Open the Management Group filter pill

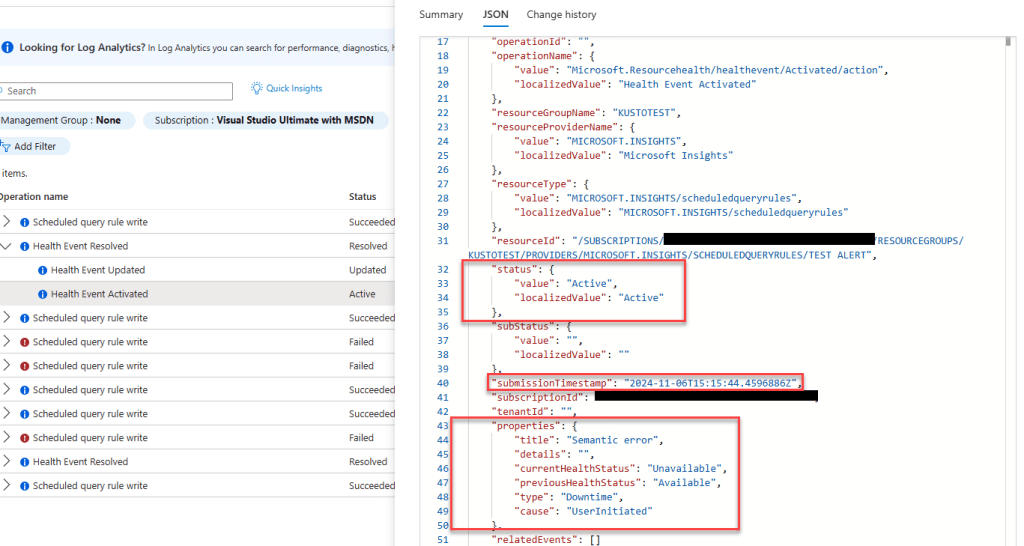pyautogui.click(x=62, y=120)
